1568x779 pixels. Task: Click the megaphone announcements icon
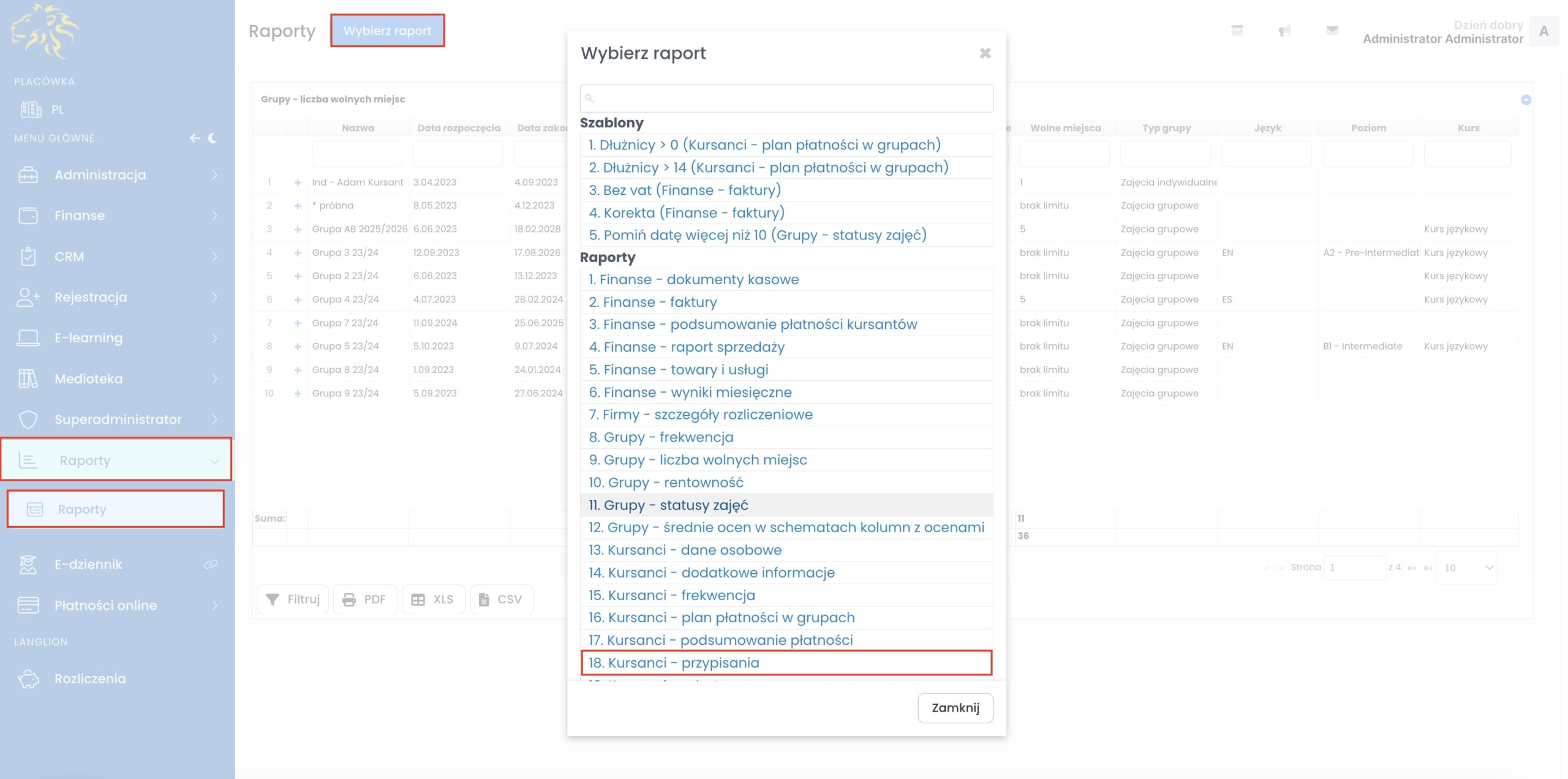click(x=1284, y=31)
